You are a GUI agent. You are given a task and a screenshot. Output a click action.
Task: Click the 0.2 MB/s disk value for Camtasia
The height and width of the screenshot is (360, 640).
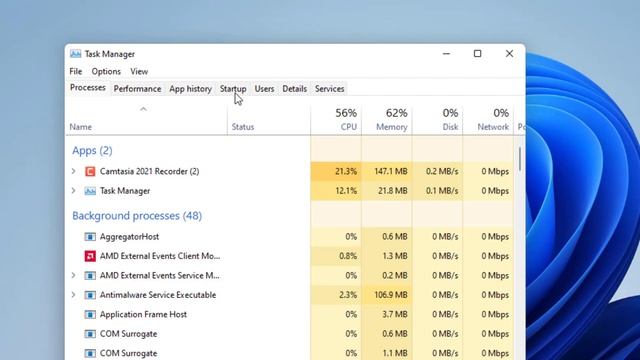(x=442, y=171)
